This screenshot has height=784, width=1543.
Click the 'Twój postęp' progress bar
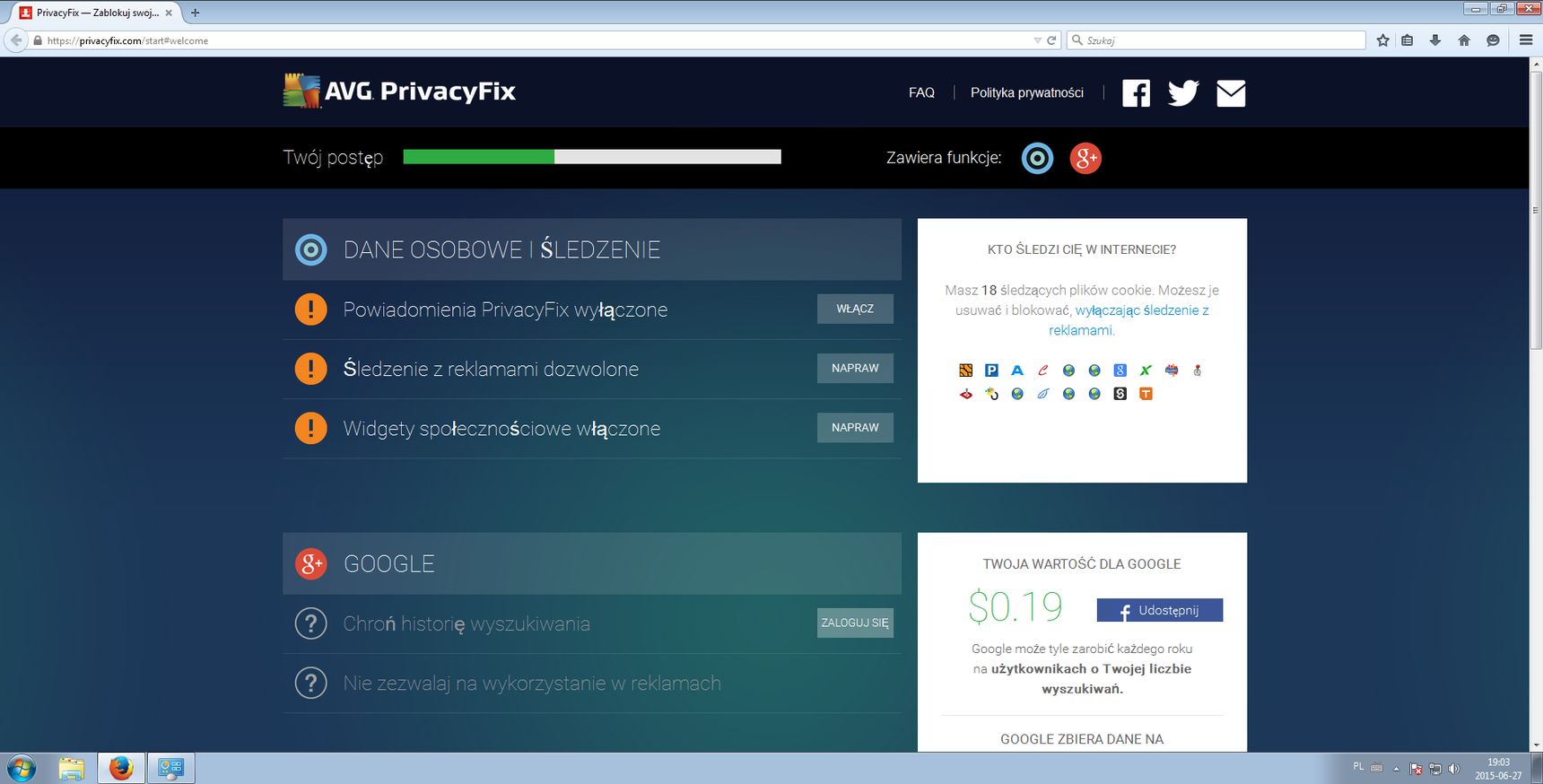pyautogui.click(x=592, y=157)
